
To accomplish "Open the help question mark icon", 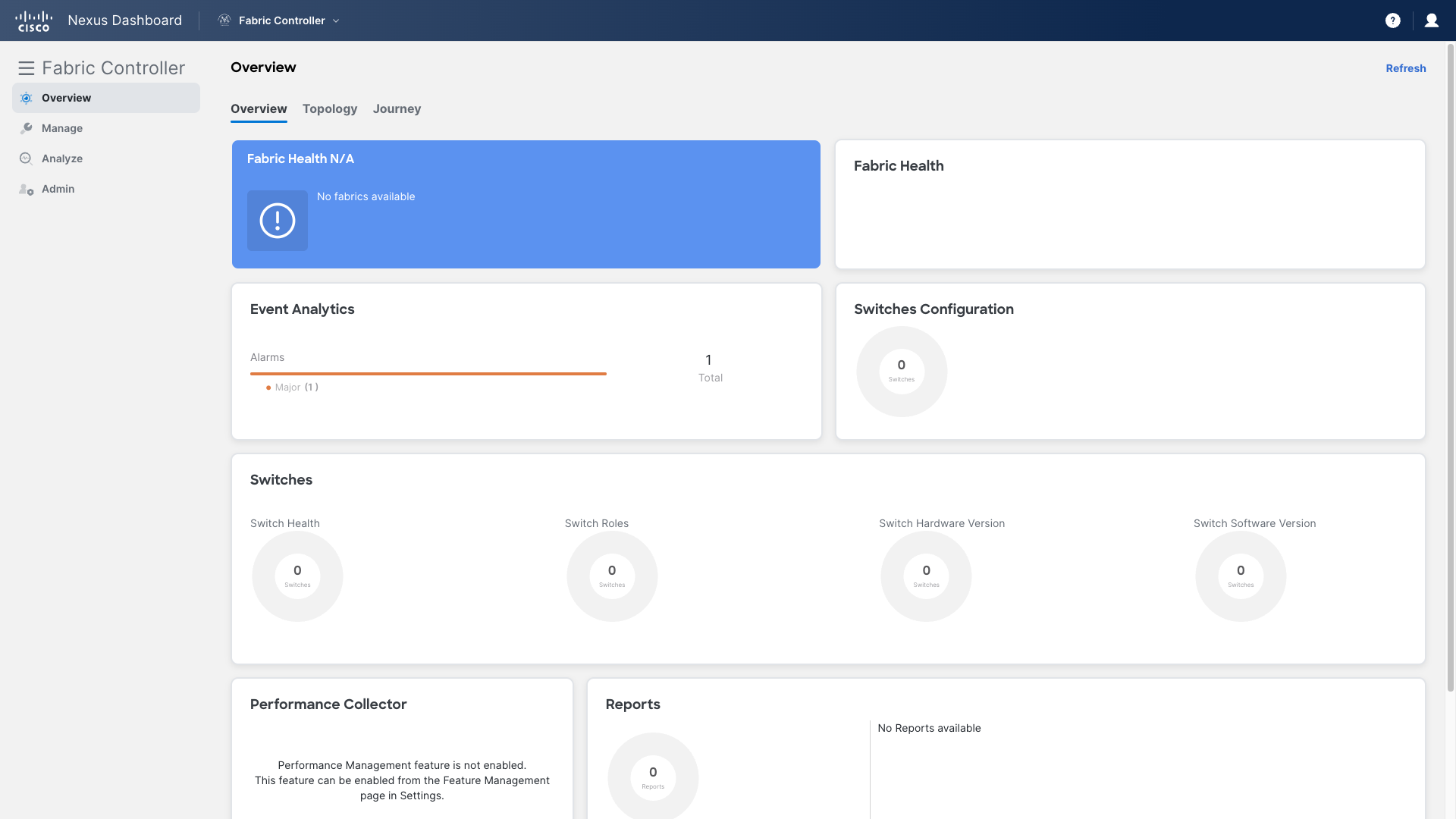I will (1393, 20).
